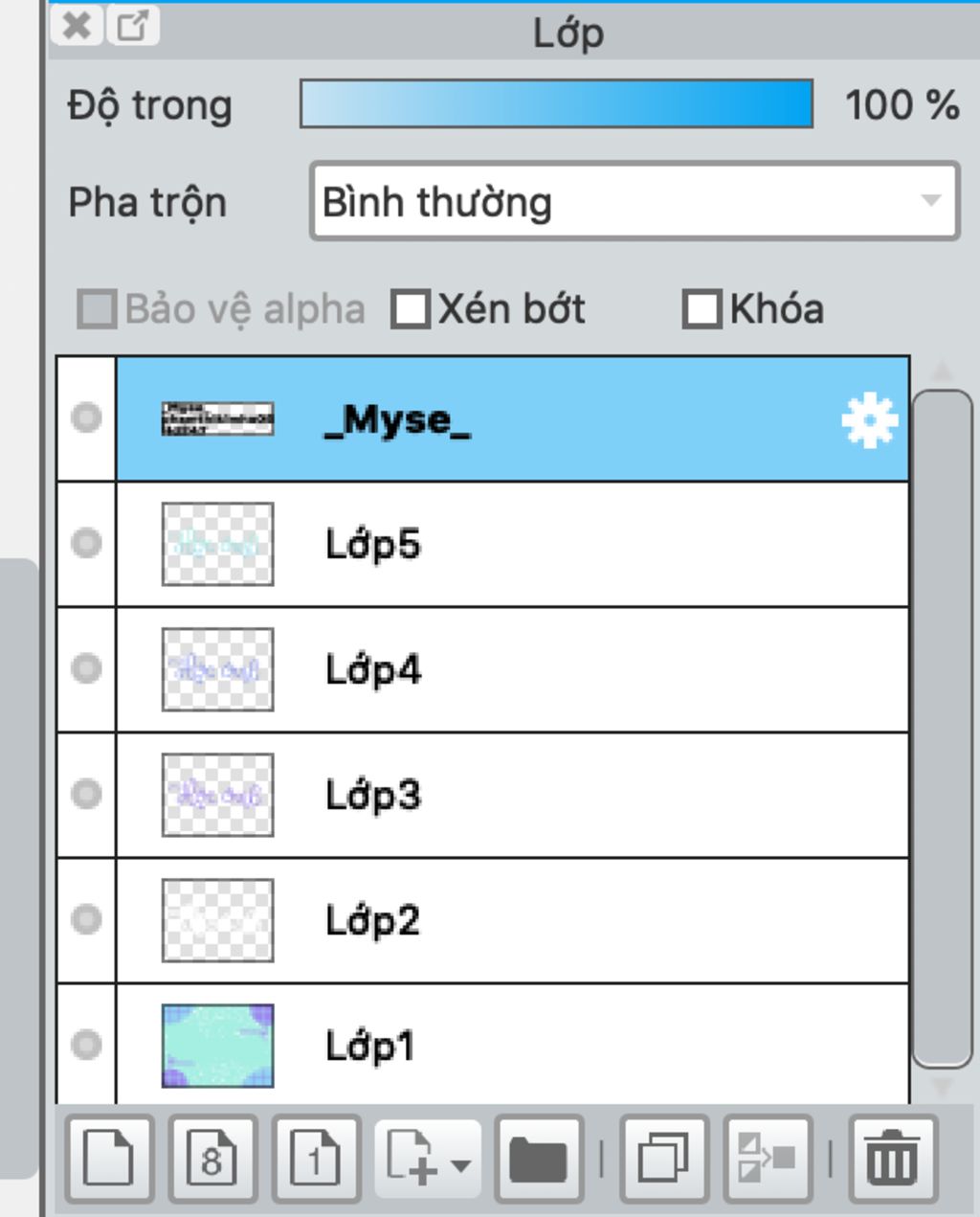Viewport: 980px width, 1217px height.
Task: Click the layer list vertical scrollbar
Action: (942, 728)
